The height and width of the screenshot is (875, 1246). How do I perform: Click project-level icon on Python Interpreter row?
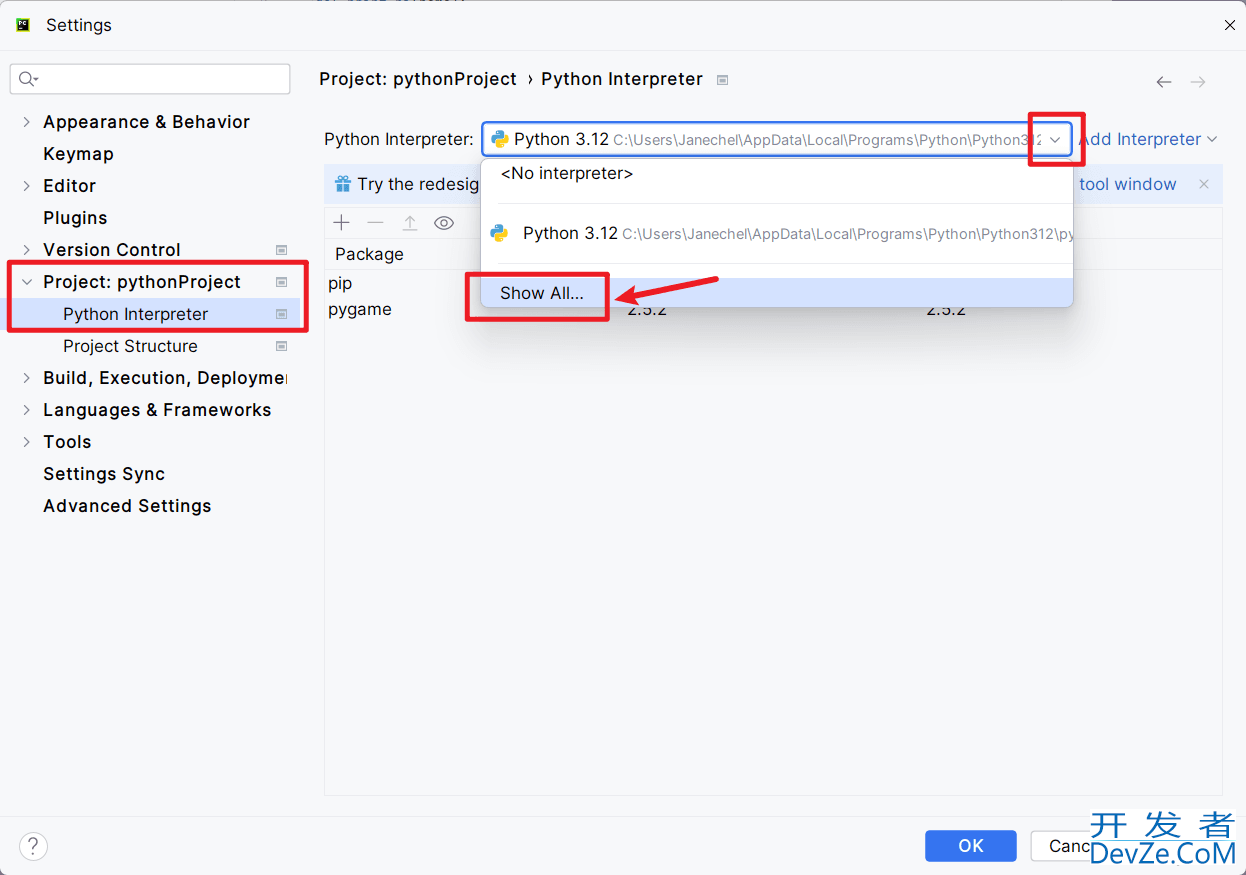(282, 314)
